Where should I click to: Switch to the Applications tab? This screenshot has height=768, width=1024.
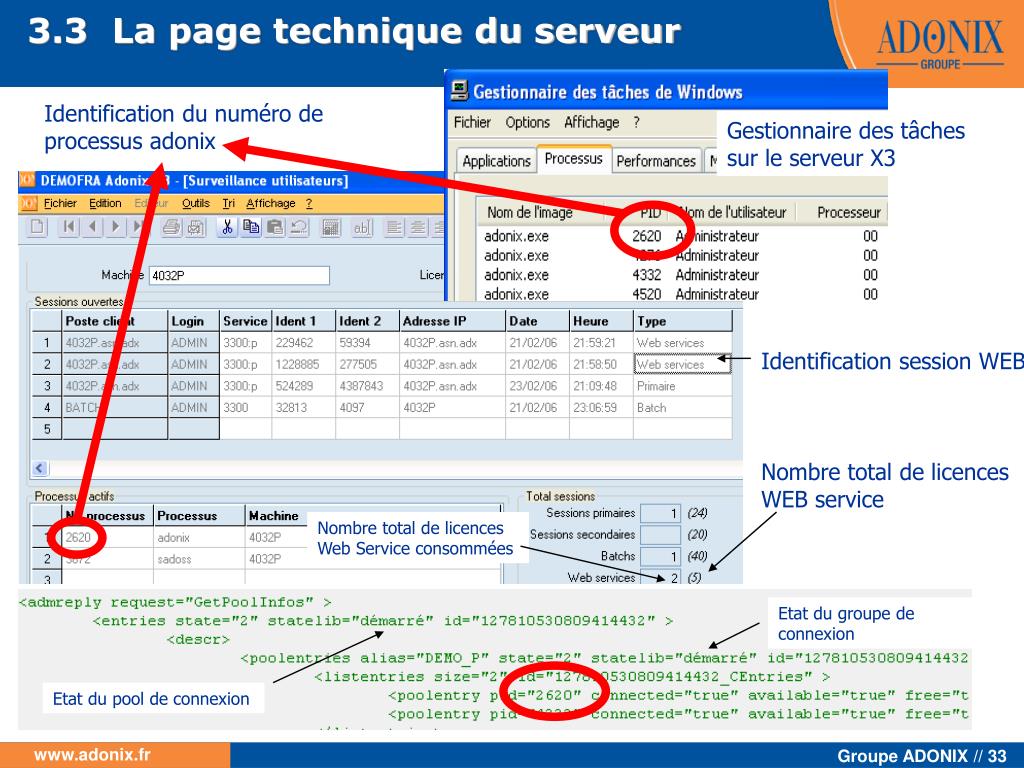[x=496, y=161]
